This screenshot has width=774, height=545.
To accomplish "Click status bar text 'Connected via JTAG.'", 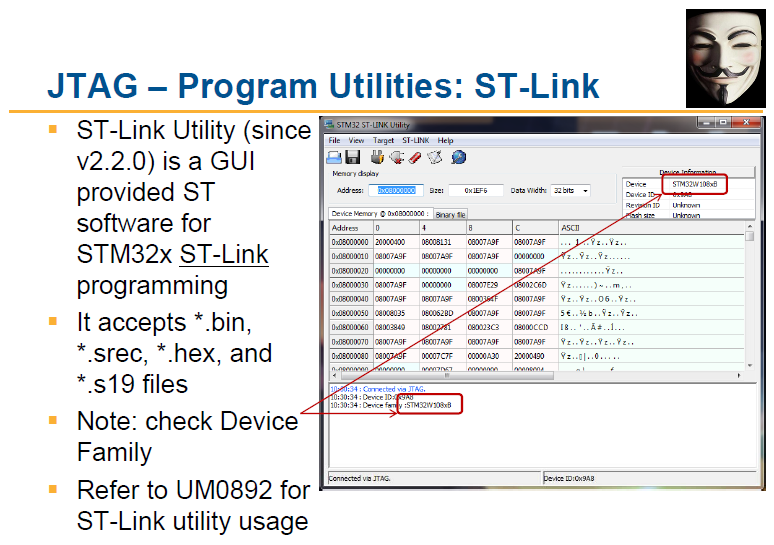I will pyautogui.click(x=359, y=478).
